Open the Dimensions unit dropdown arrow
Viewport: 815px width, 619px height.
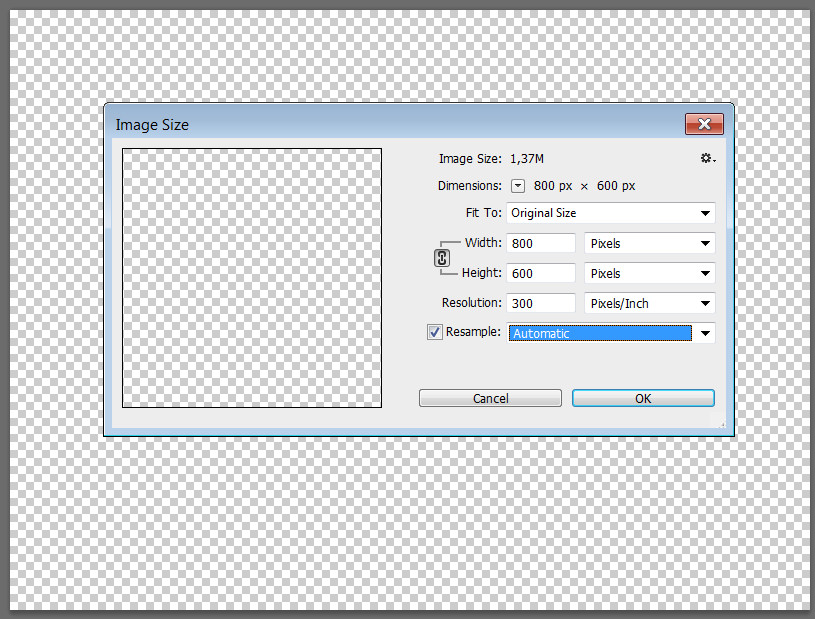[518, 186]
